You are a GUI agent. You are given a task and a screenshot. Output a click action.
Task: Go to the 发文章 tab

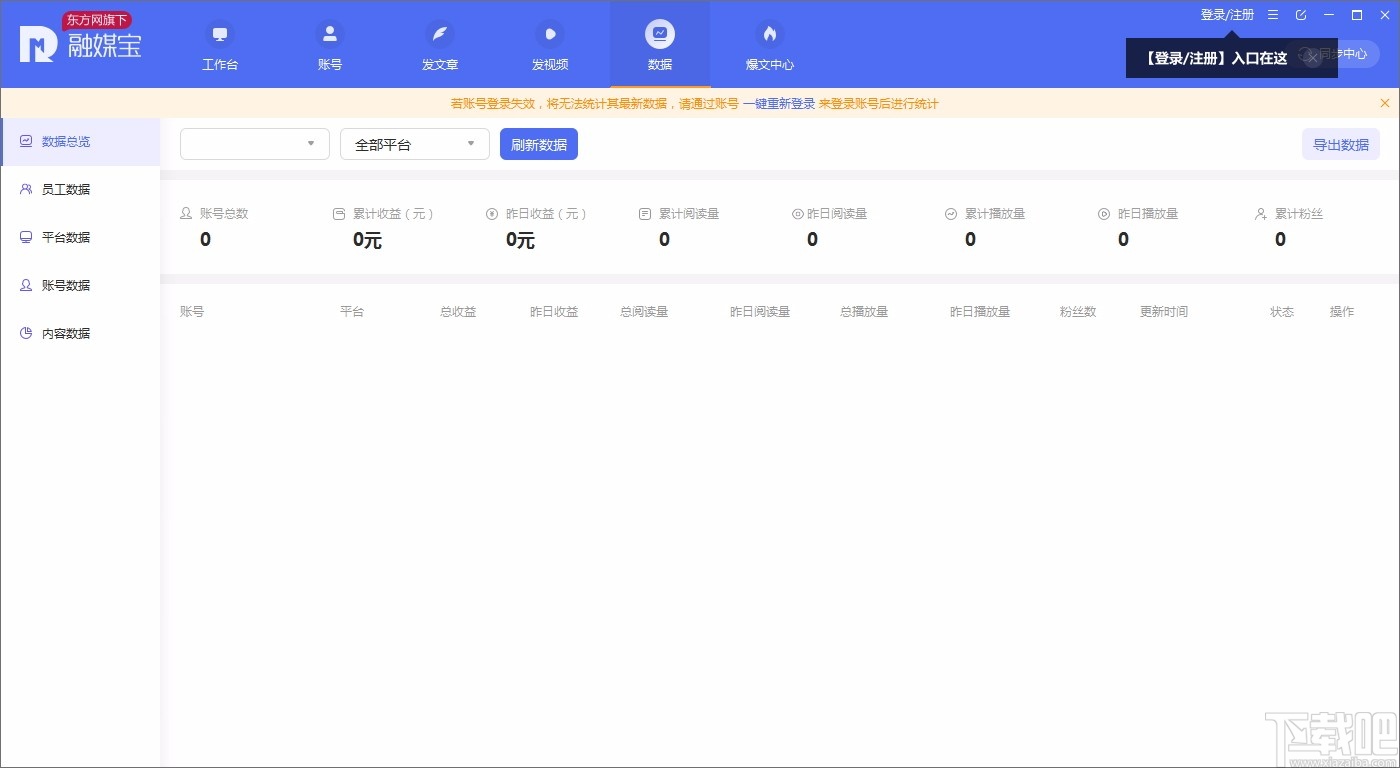(440, 47)
